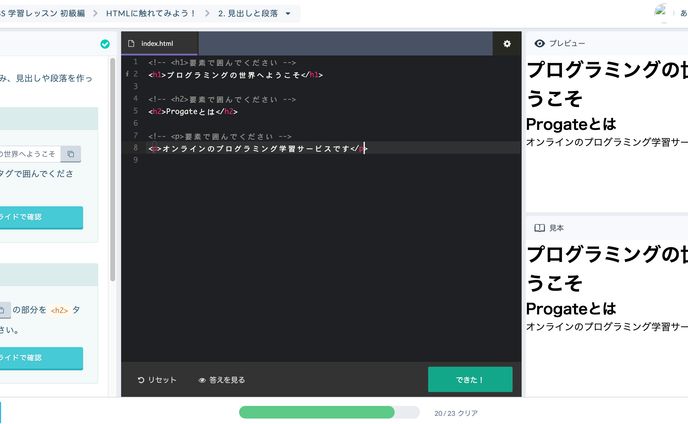Viewport: 688px width, 424px height.
Task: Click the h2 tag label in instructions
Action: point(59,310)
